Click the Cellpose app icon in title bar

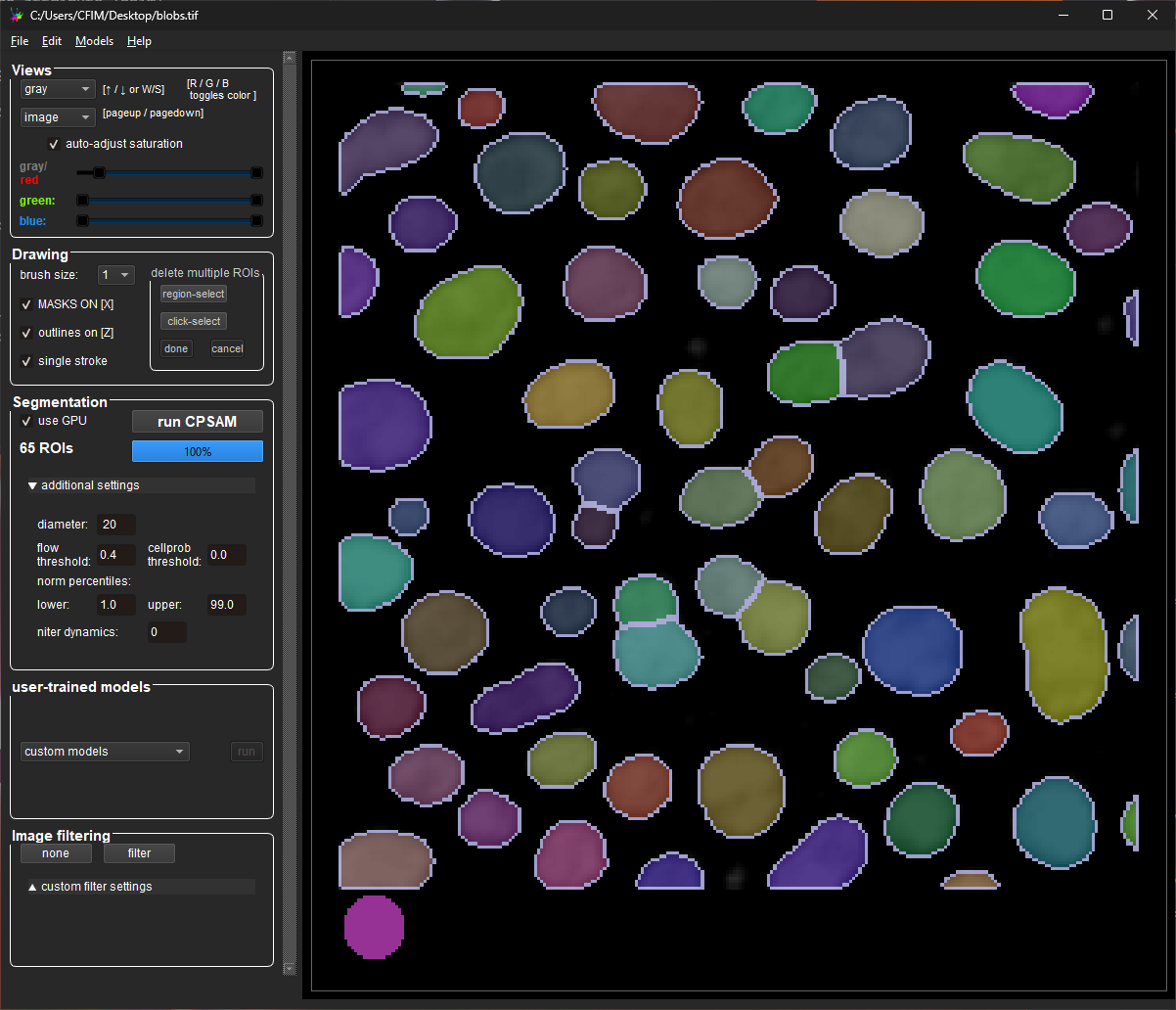16,16
